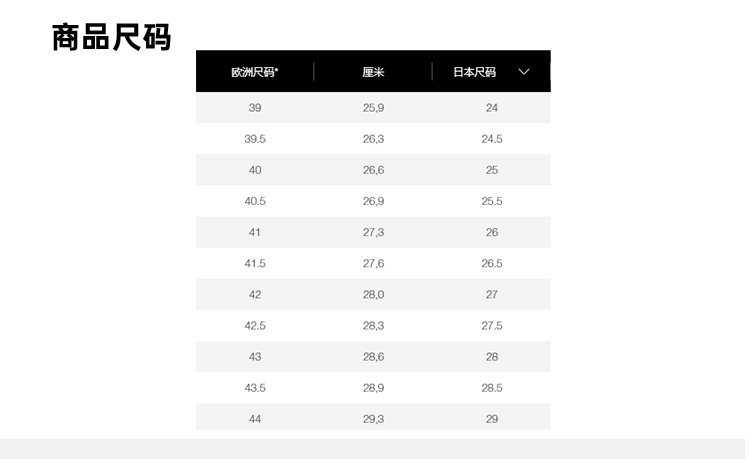Select Japanese size 29 cell
Screen dimensions: 750x466
[492, 419]
